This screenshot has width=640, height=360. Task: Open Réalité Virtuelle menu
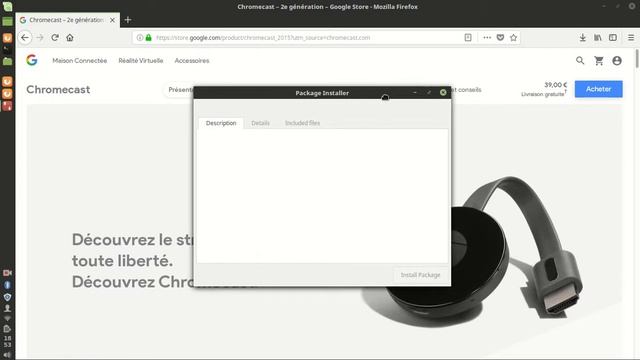(x=141, y=60)
